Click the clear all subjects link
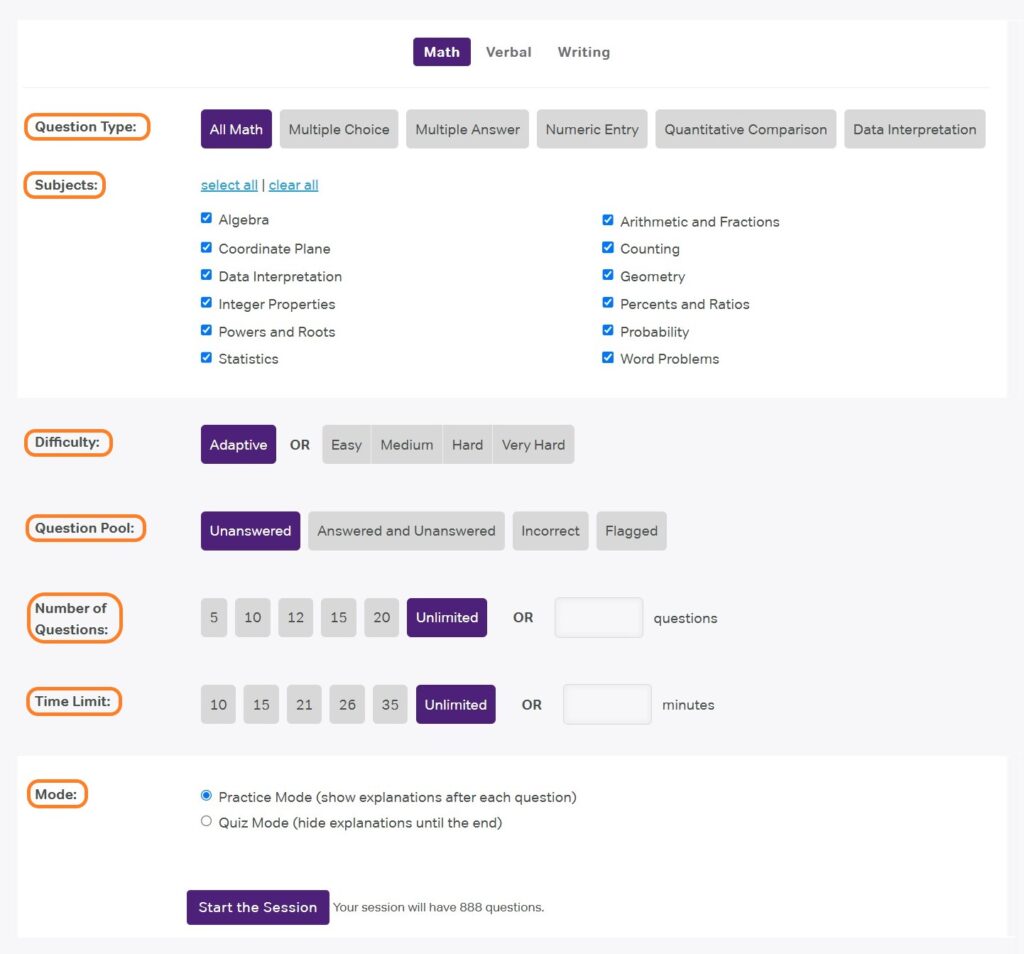The image size is (1024, 954). (x=293, y=185)
